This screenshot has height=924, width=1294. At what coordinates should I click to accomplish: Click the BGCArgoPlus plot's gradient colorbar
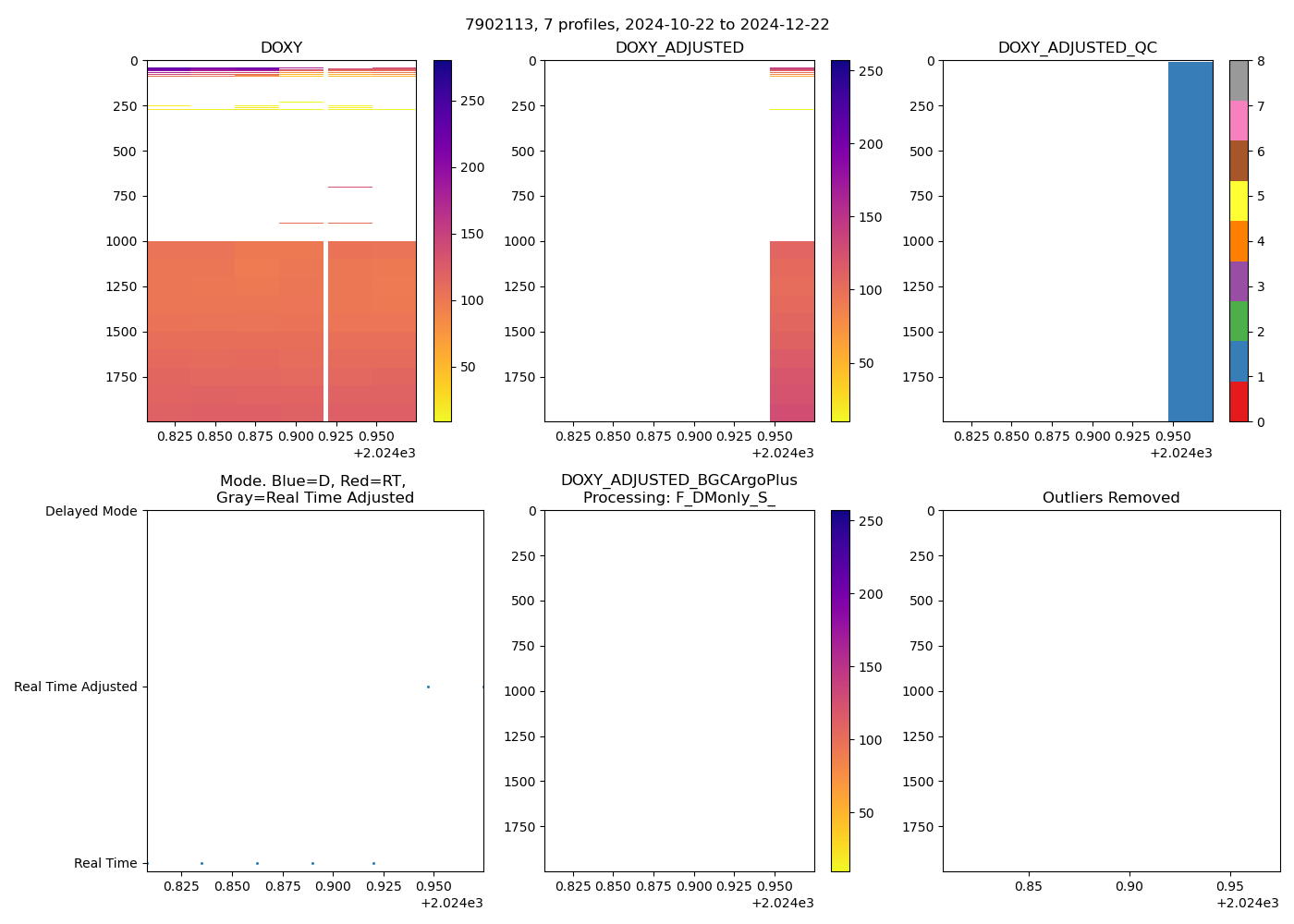tap(840, 690)
